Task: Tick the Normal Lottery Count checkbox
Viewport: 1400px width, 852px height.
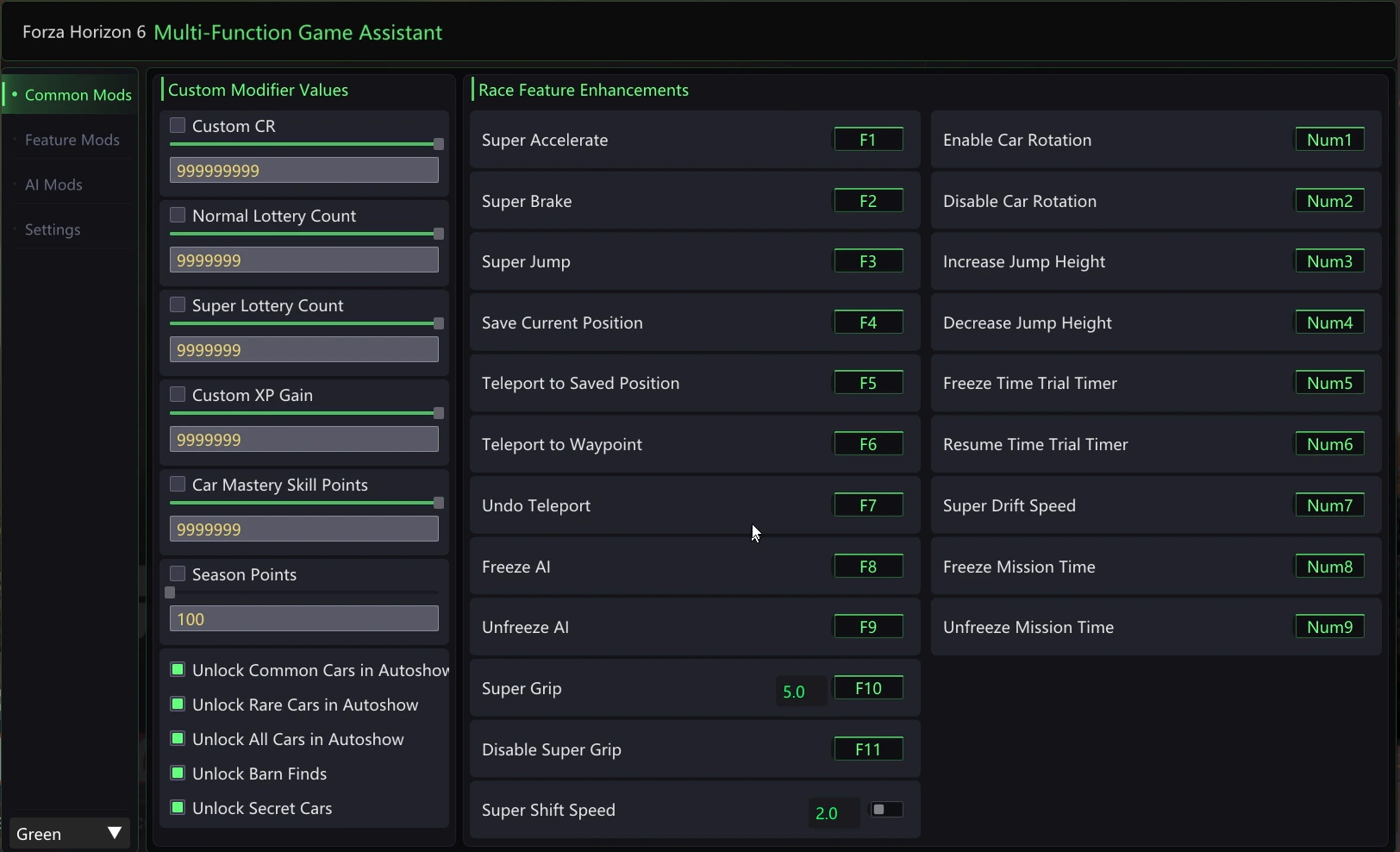Action: [178, 215]
